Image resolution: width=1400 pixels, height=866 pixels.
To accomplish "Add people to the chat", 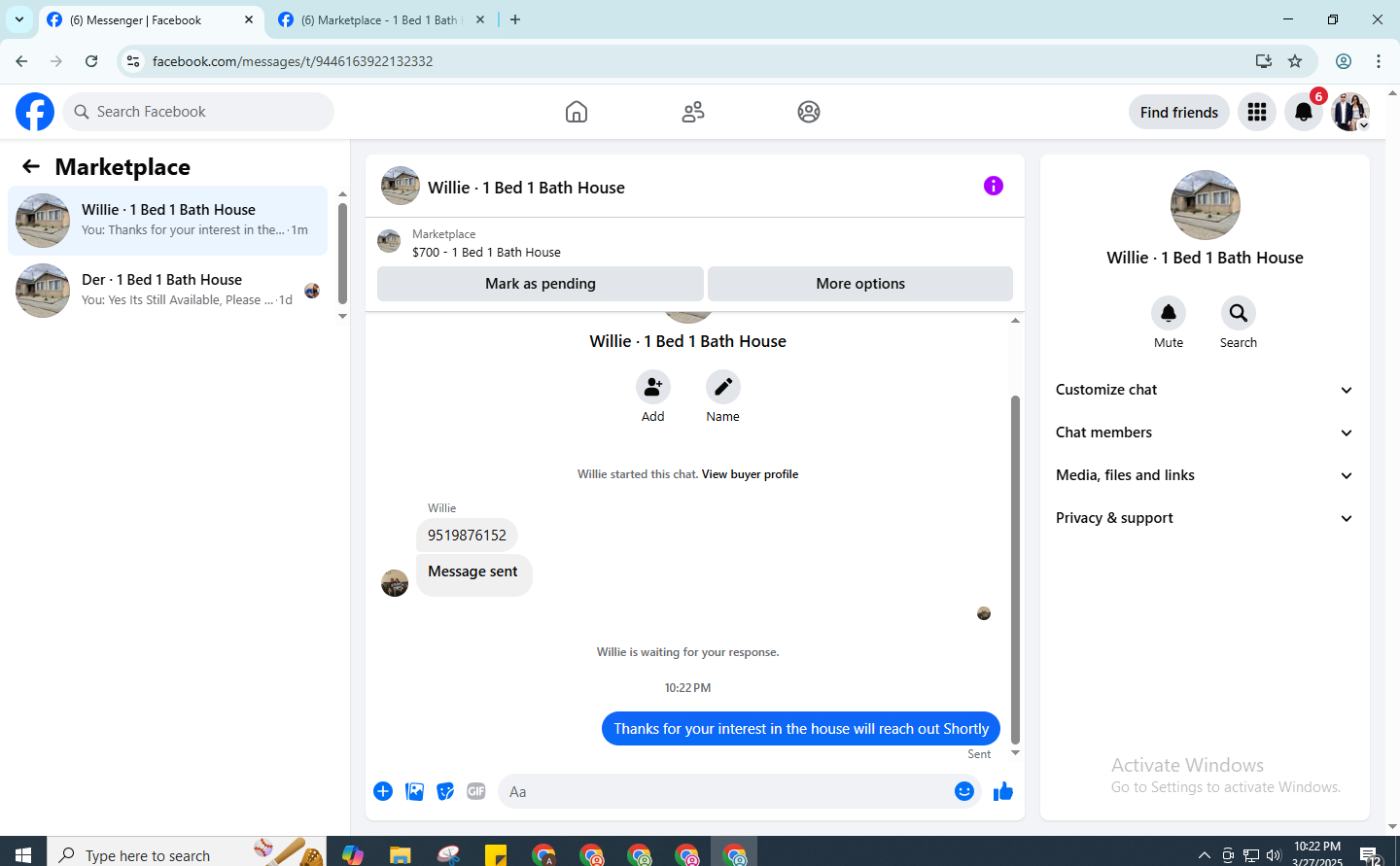I will (653, 387).
